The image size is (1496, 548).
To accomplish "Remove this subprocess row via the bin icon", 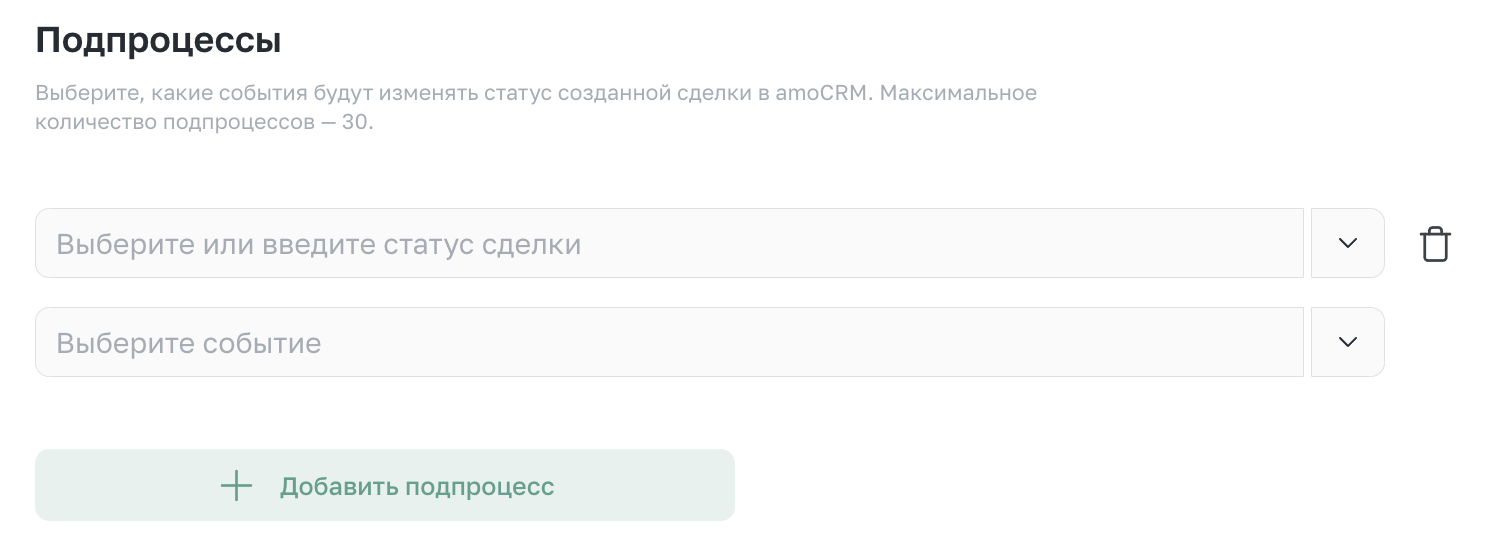I will pyautogui.click(x=1435, y=244).
